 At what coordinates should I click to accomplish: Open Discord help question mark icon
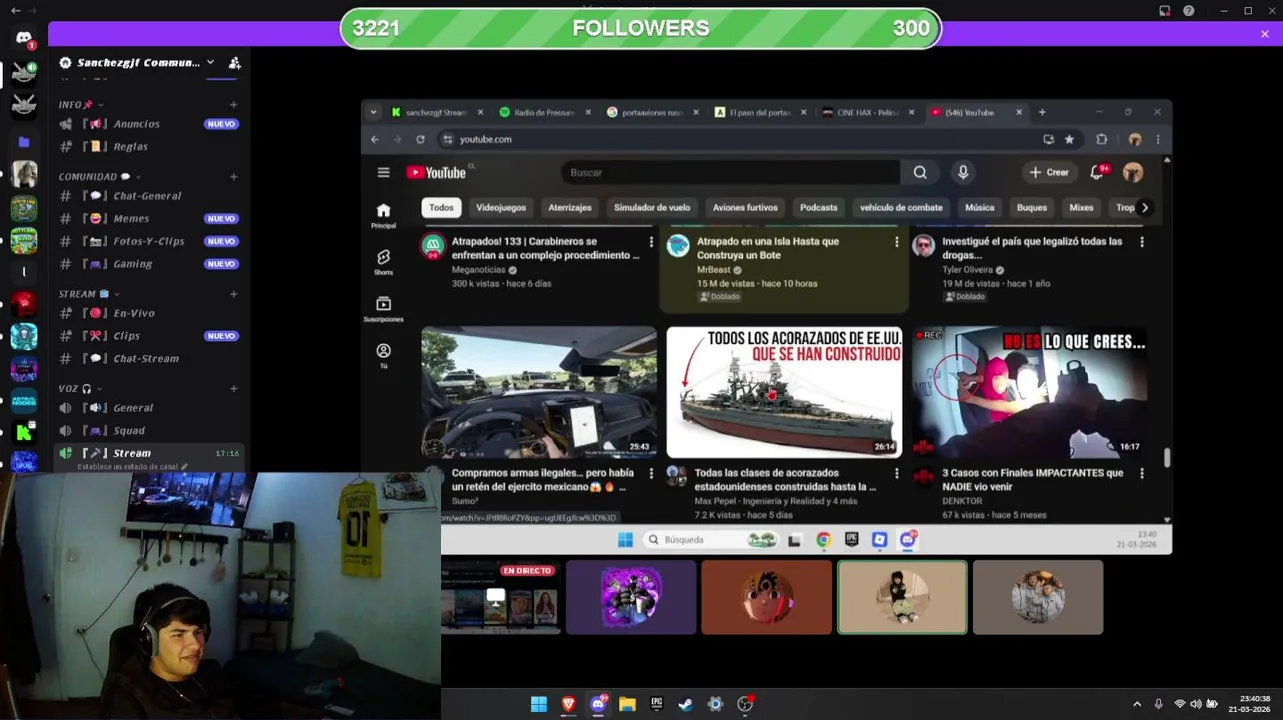point(1188,11)
